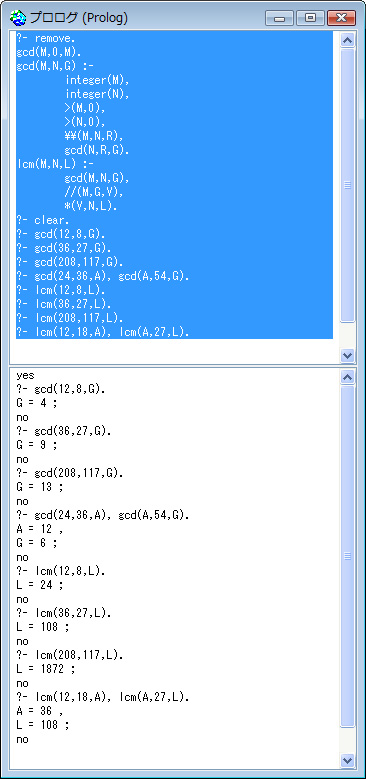Click the up arrow of the top pane's scrollbar

coord(348,40)
